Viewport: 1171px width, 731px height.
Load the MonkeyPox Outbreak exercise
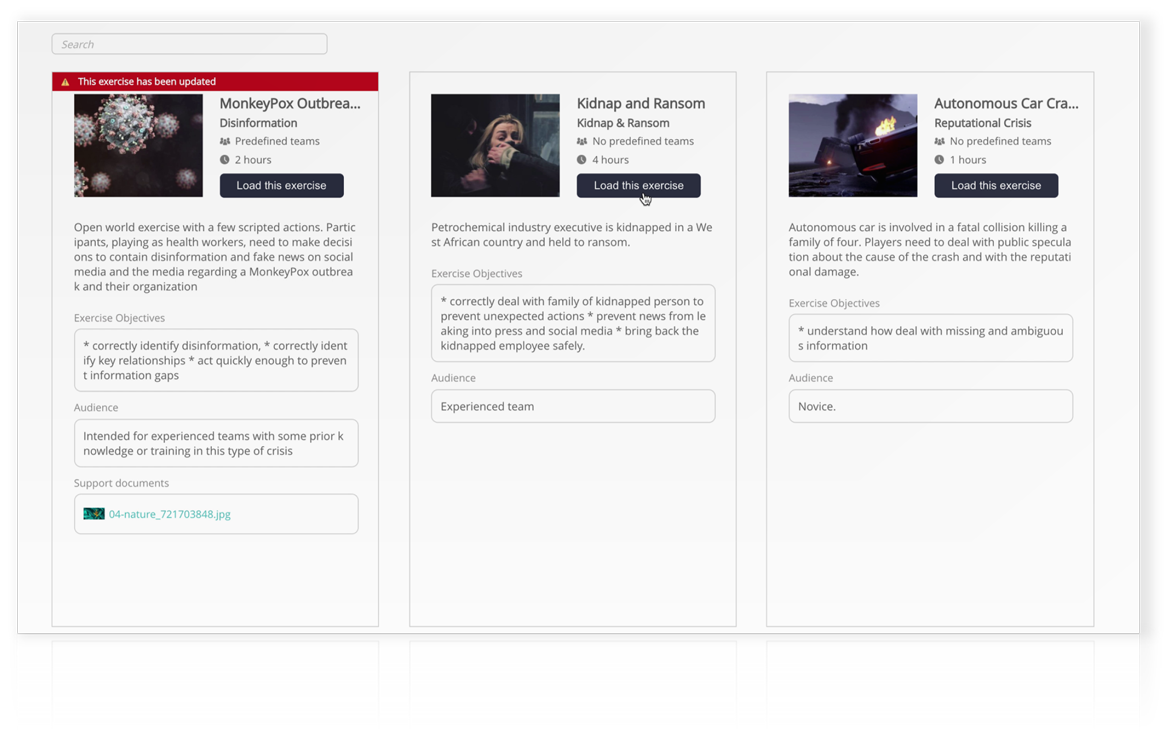click(281, 185)
